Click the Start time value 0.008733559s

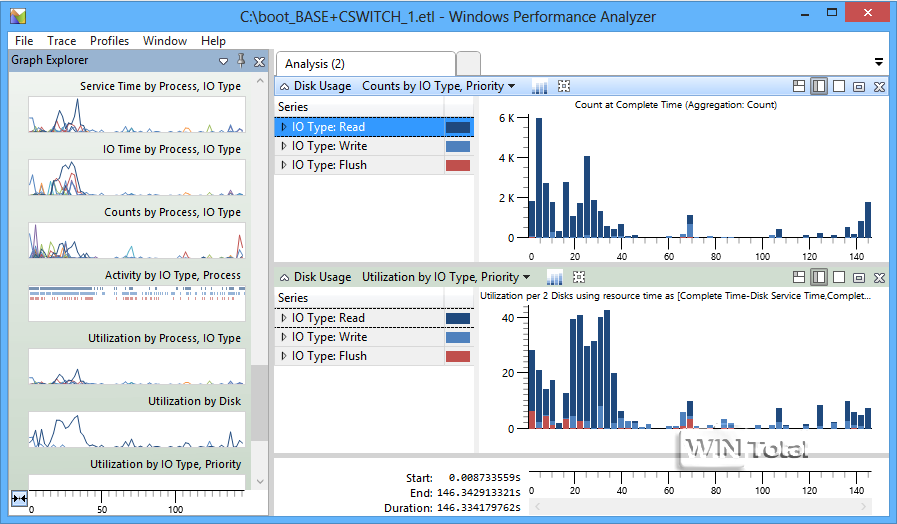(485, 478)
